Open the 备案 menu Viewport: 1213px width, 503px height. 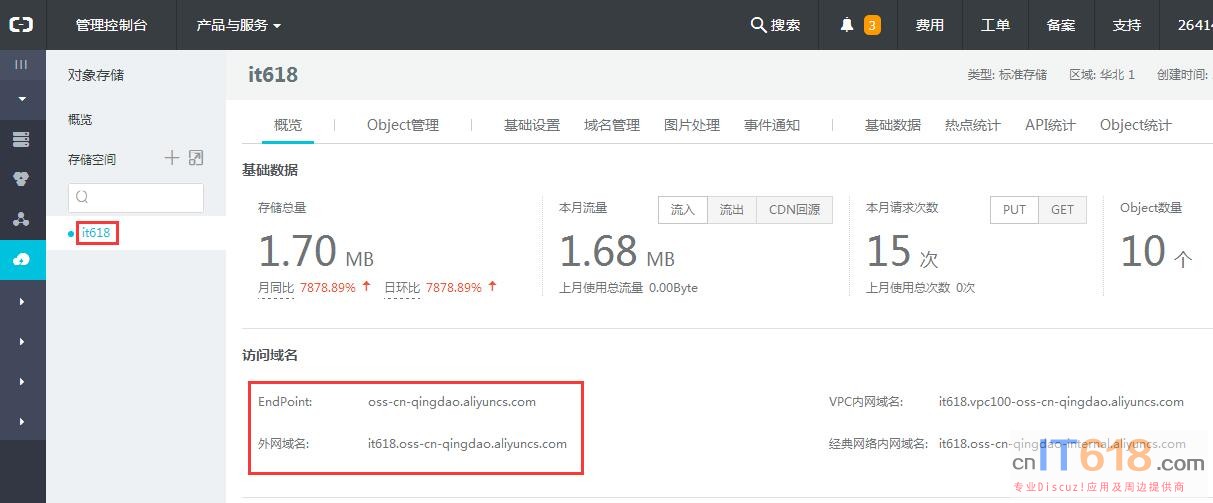pyautogui.click(x=1061, y=25)
